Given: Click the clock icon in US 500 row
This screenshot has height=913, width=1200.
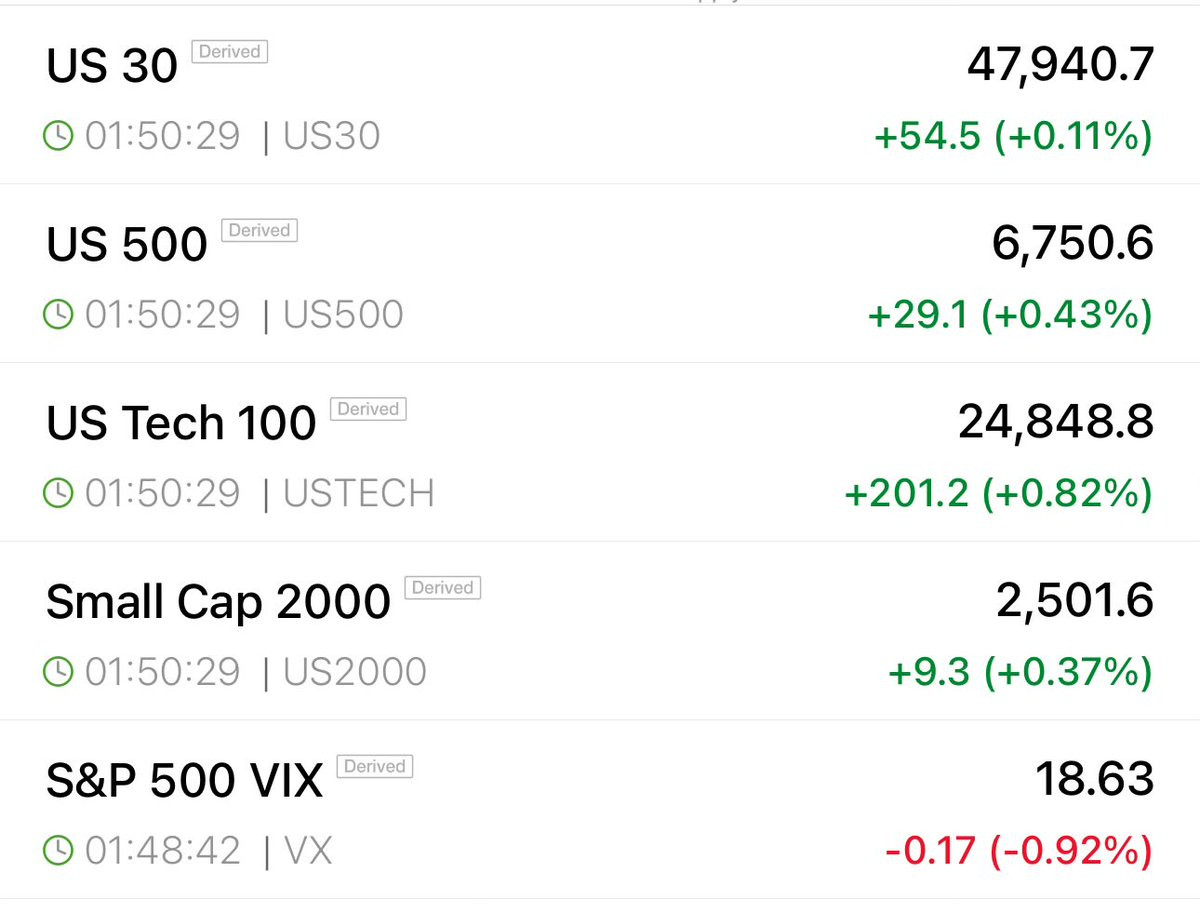Looking at the screenshot, I should click(59, 315).
